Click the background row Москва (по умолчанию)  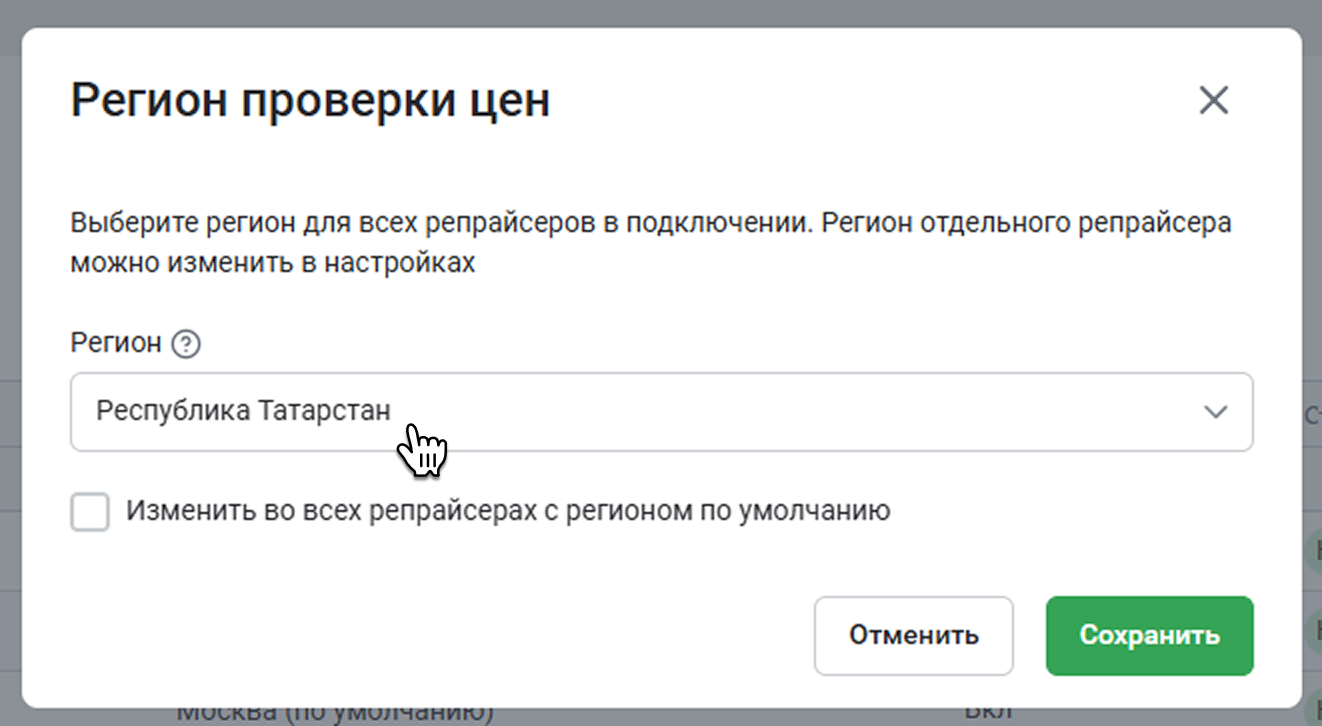click(335, 715)
